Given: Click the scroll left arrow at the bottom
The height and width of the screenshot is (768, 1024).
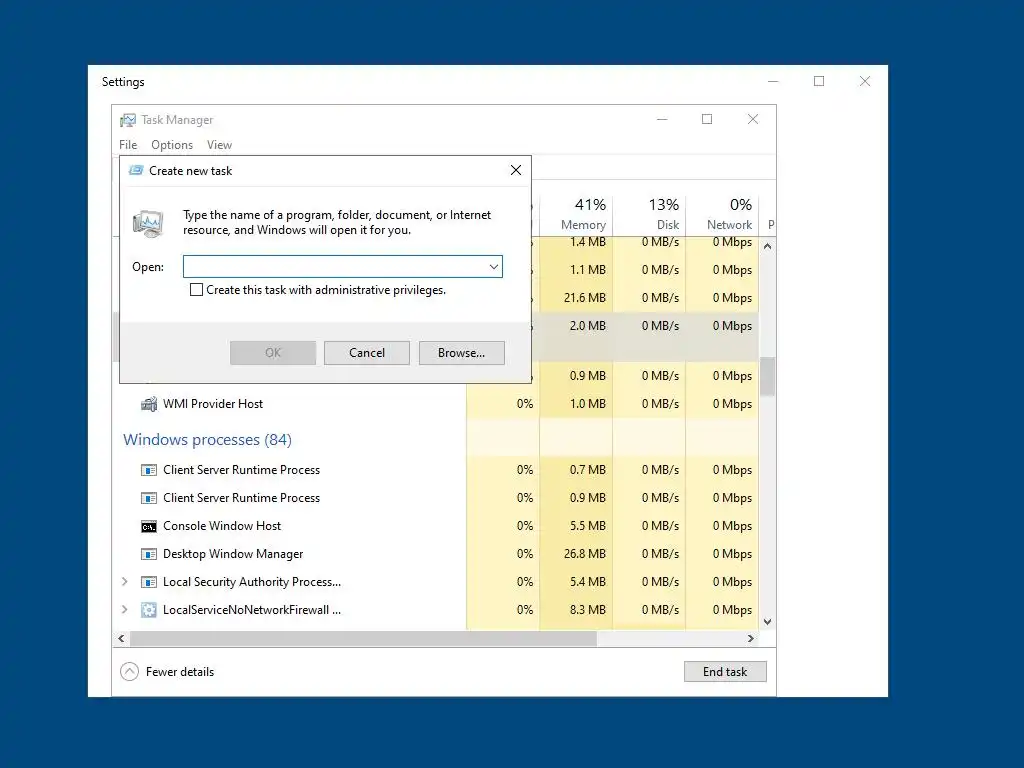Looking at the screenshot, I should [x=121, y=638].
